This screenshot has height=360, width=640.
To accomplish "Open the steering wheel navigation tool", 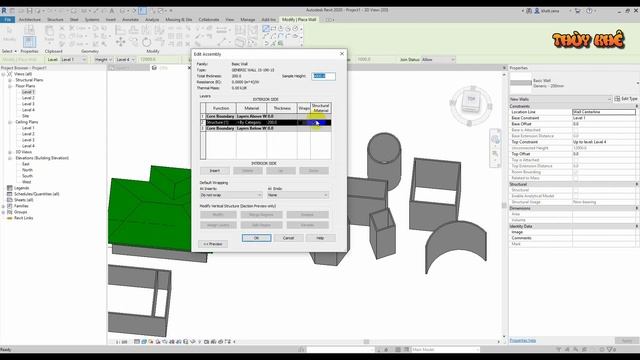I will (x=495, y=139).
